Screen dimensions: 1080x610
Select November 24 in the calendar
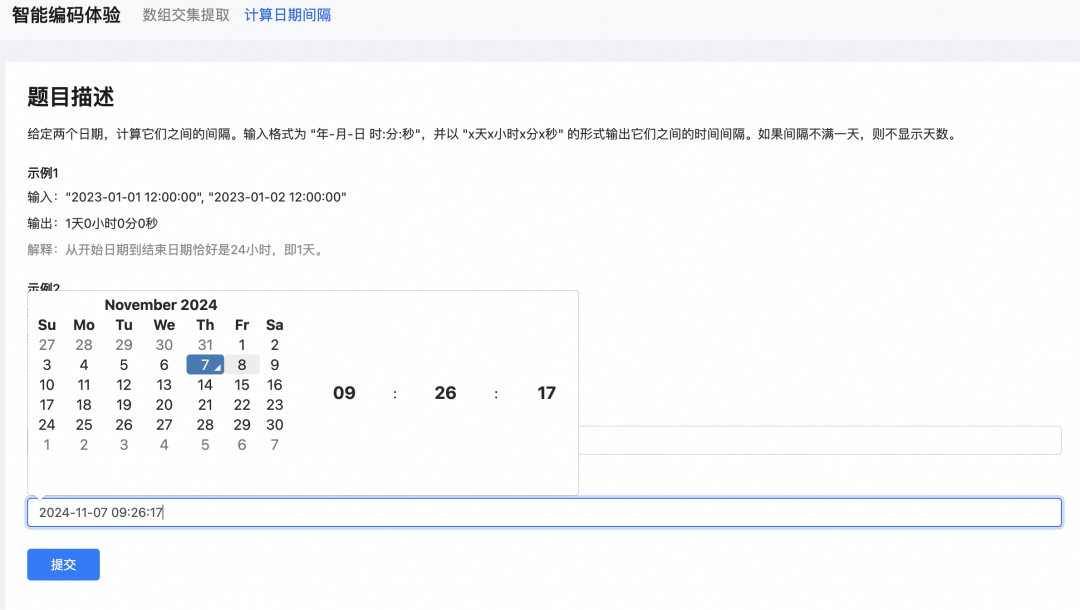point(47,425)
